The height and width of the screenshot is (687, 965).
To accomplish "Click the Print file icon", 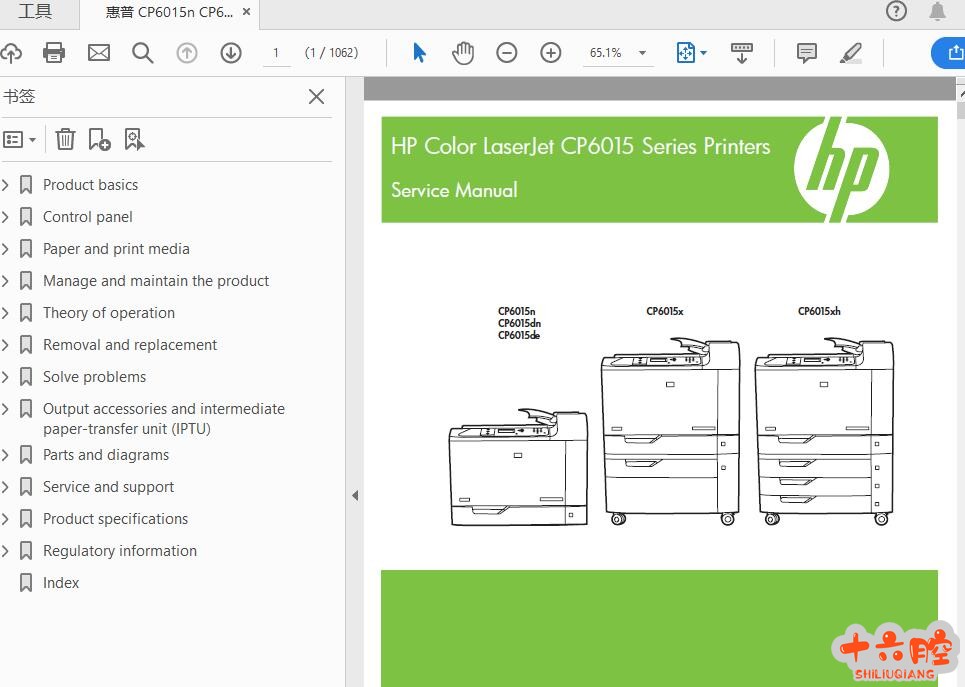I will pos(54,53).
